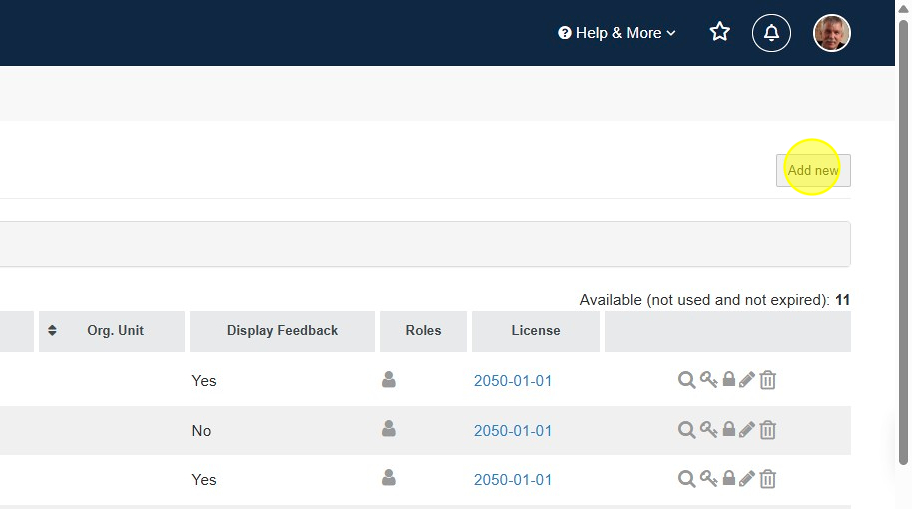Click the roles person icon in second row
Viewport: 912px width, 509px height.
pyautogui.click(x=389, y=429)
